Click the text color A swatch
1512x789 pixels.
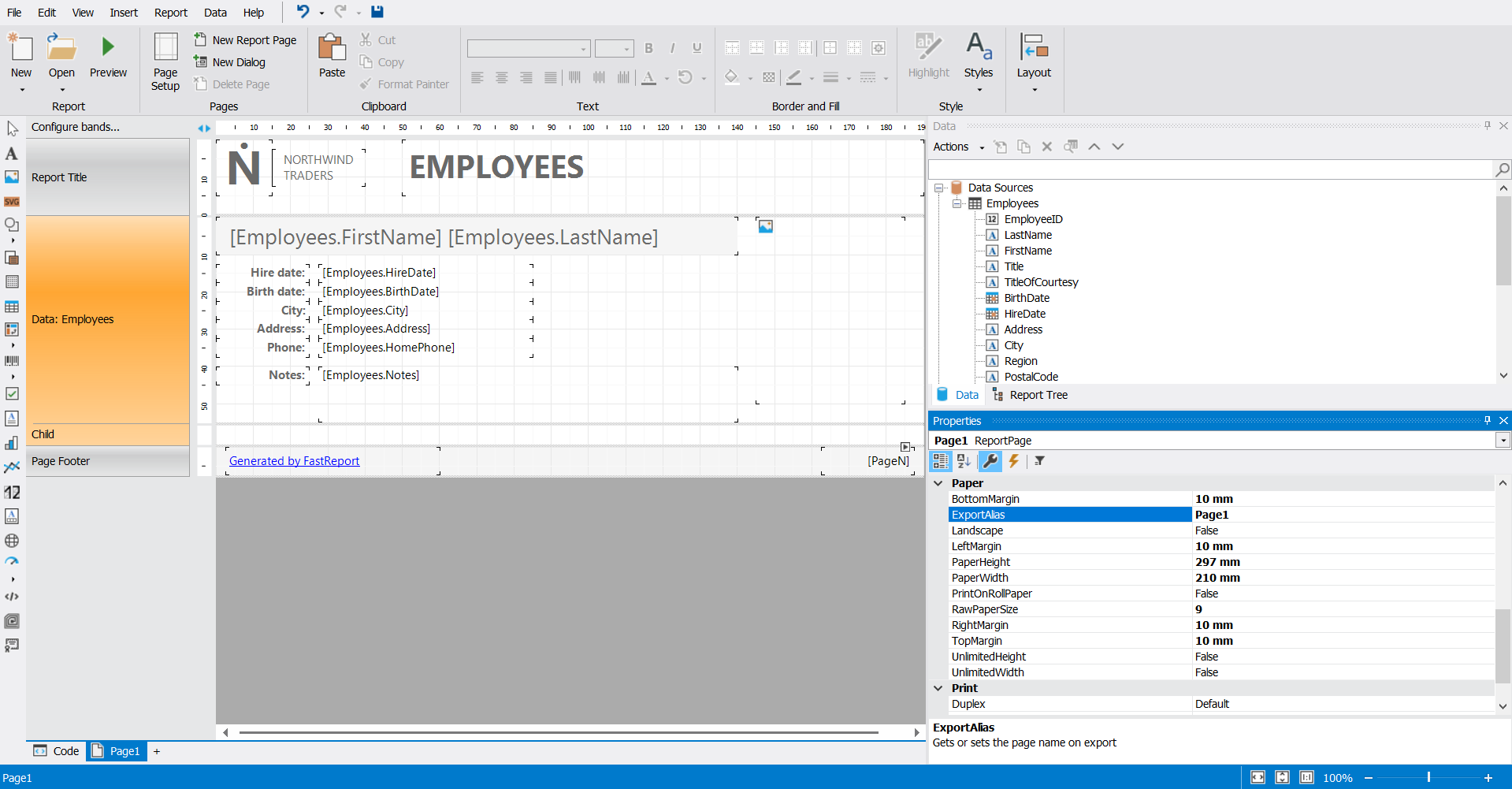649,77
